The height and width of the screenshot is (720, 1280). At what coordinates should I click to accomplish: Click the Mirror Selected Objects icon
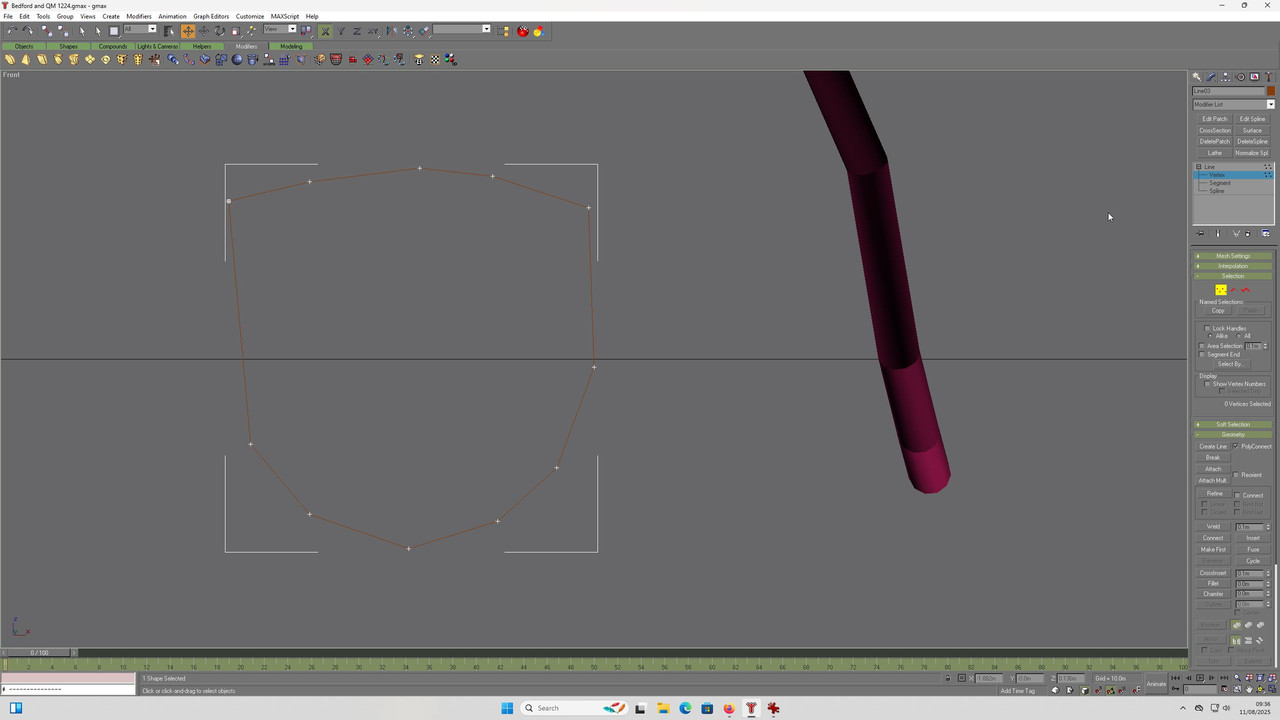[391, 31]
